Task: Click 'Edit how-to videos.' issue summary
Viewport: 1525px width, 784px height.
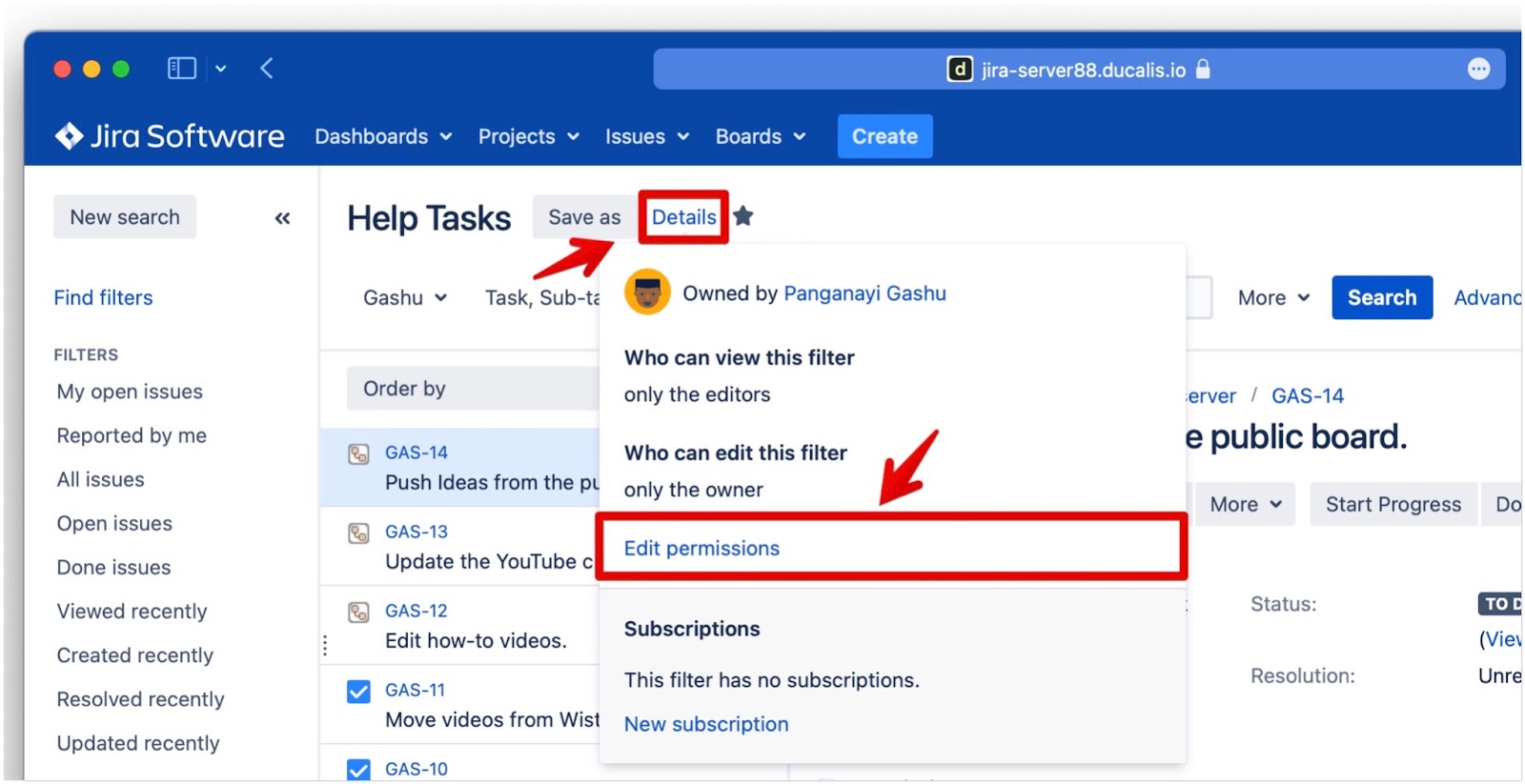Action: tap(476, 640)
